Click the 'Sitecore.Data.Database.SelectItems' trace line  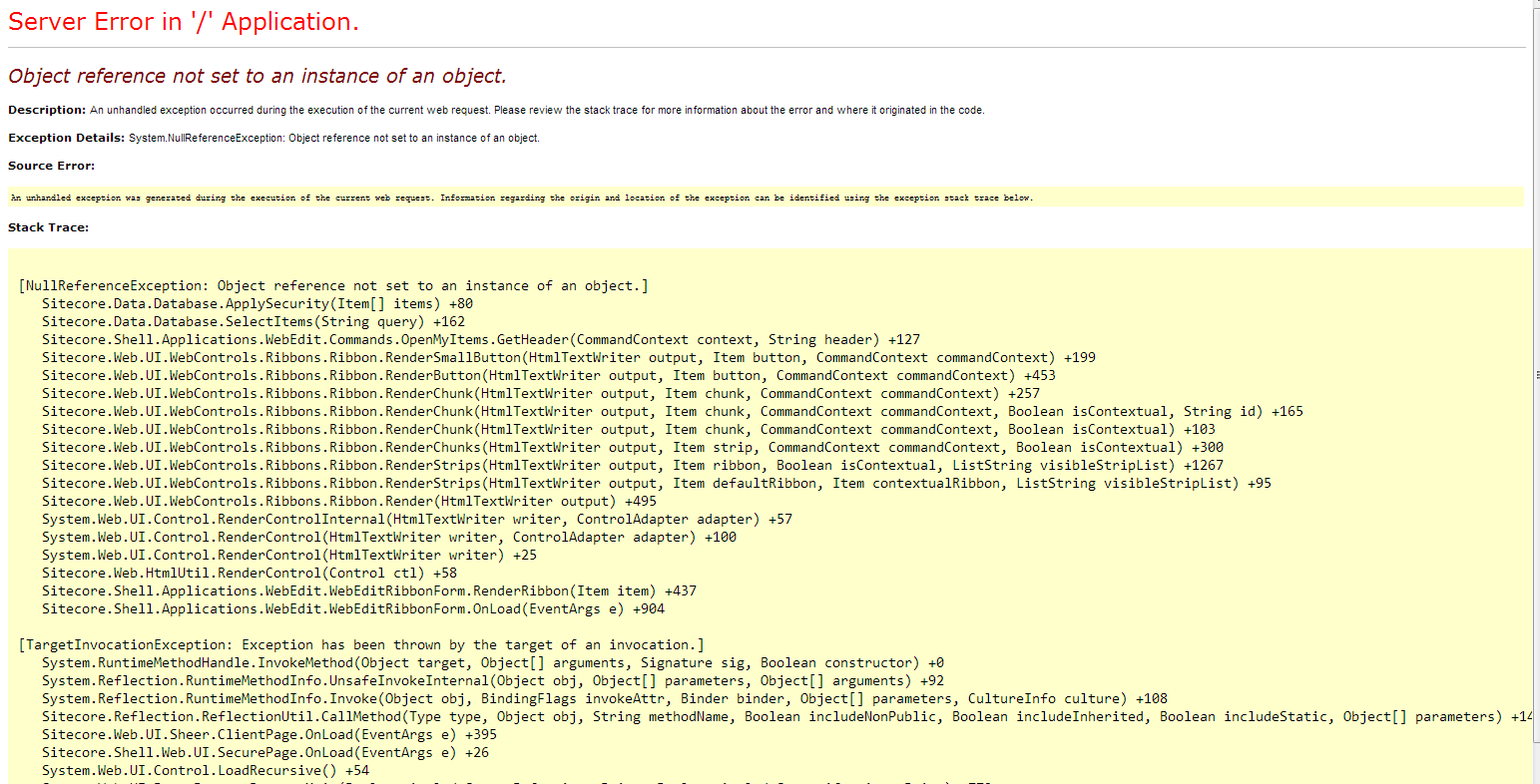254,321
